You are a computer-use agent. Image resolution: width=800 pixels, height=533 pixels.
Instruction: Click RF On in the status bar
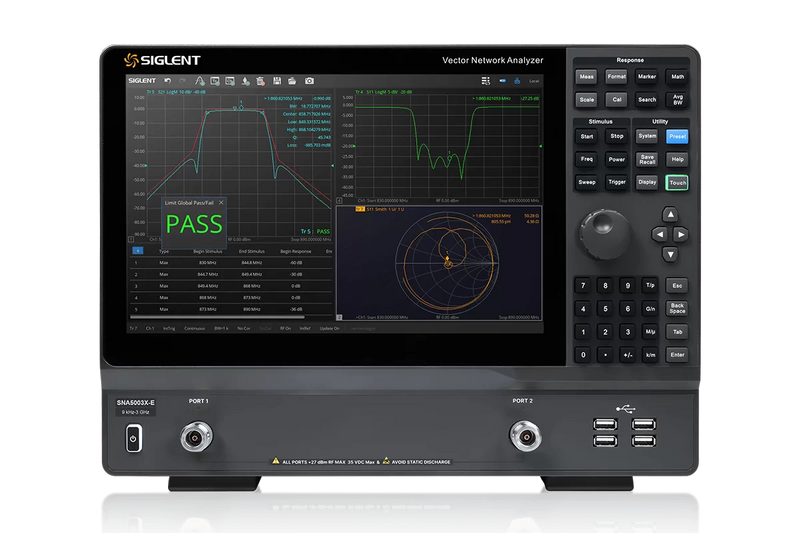285,328
